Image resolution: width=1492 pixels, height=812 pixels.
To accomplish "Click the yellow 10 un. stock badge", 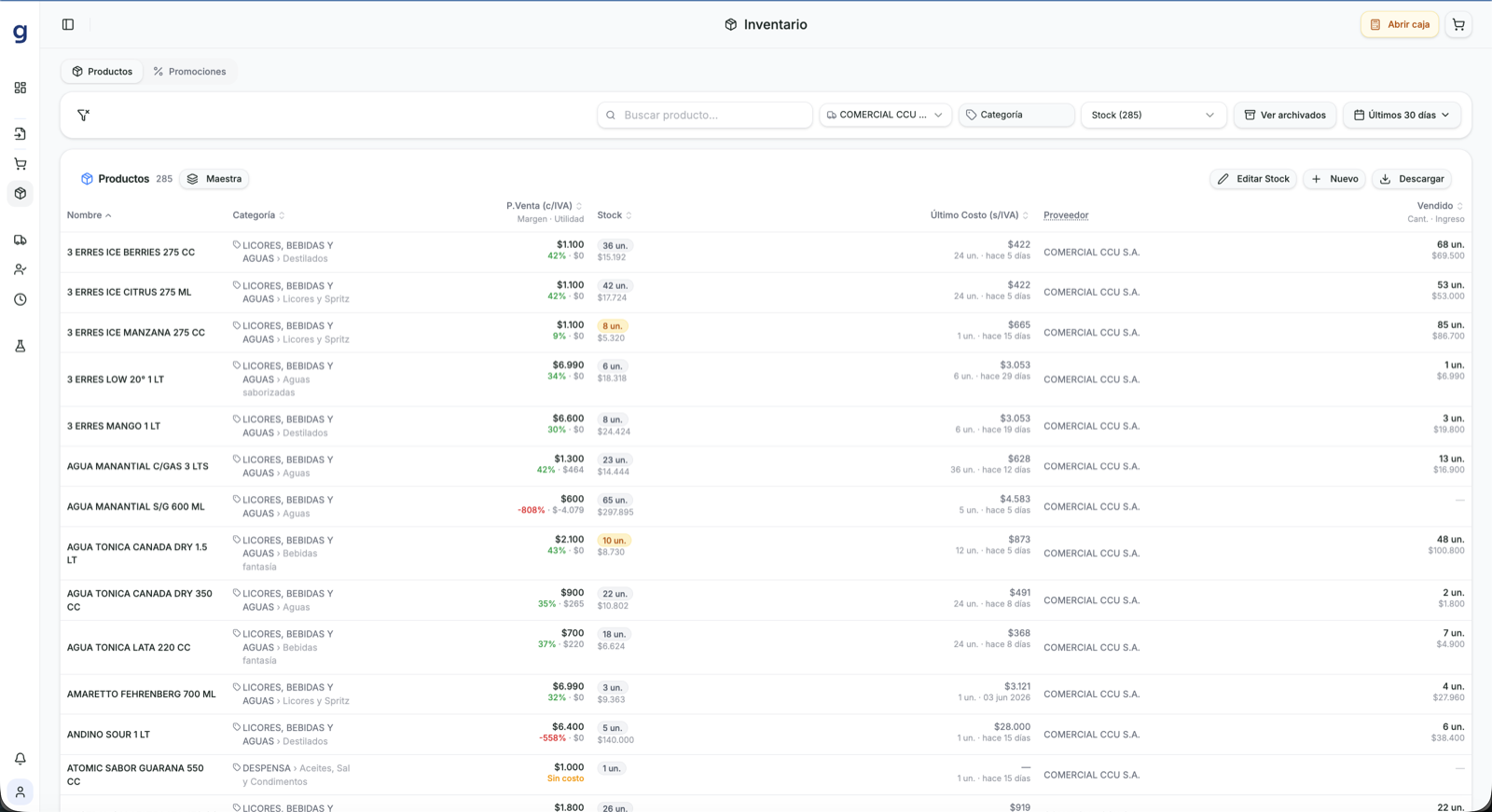I will point(614,541).
